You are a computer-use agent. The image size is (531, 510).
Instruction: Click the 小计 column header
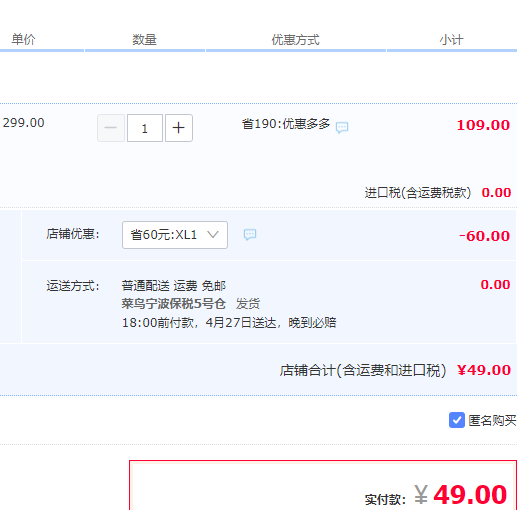click(x=451, y=40)
